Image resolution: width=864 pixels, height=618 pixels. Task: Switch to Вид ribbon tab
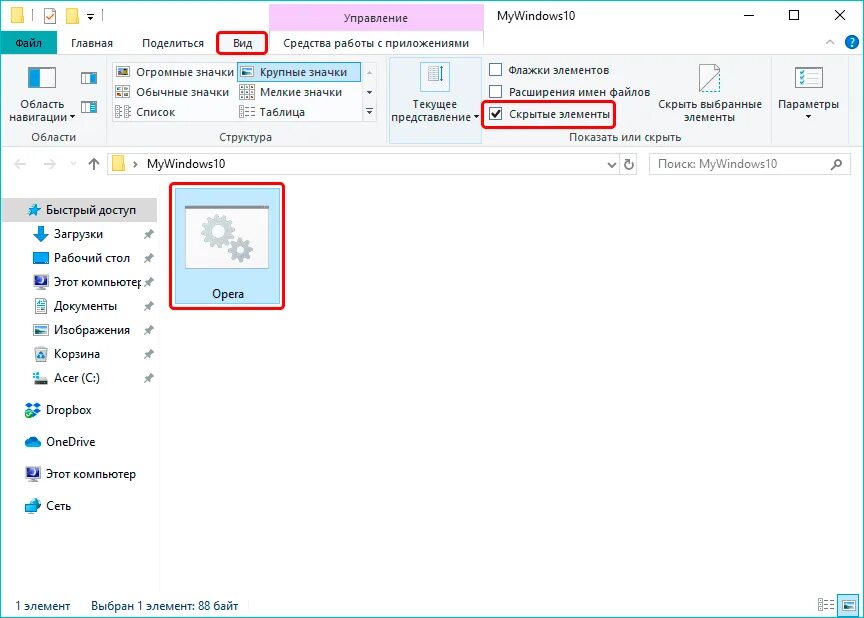(242, 43)
